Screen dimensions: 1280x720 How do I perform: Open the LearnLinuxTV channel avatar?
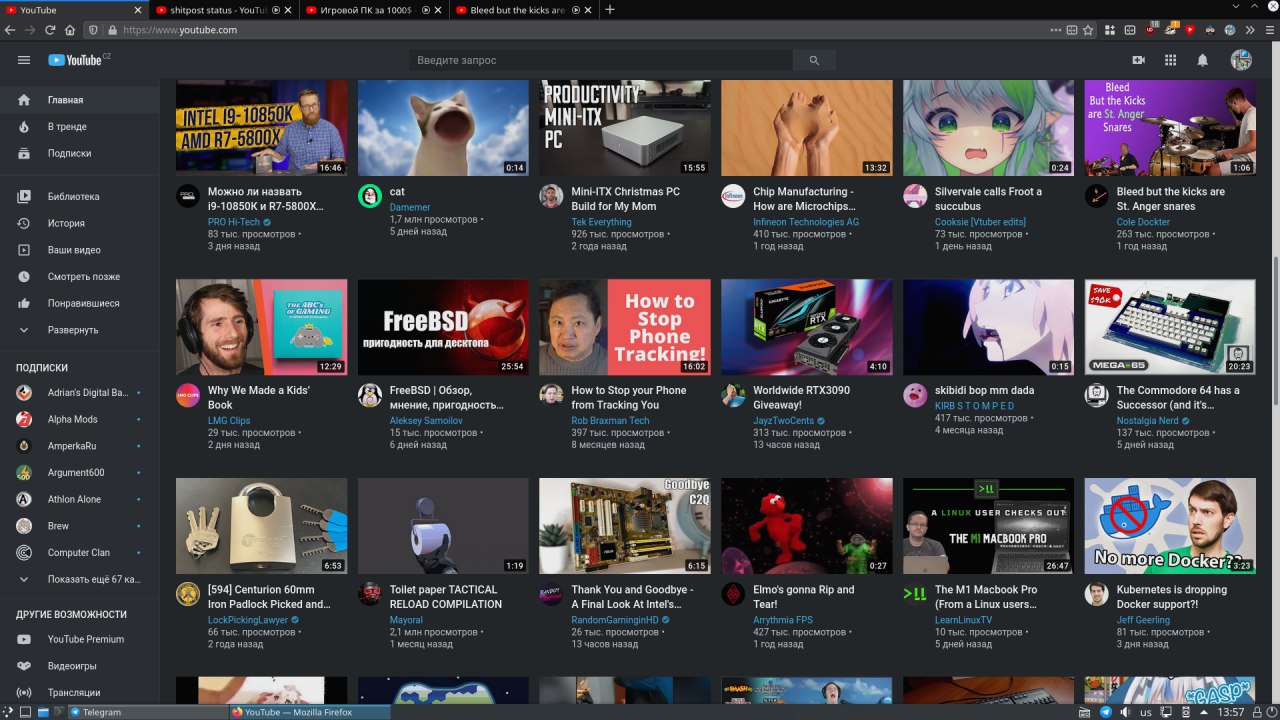click(915, 594)
